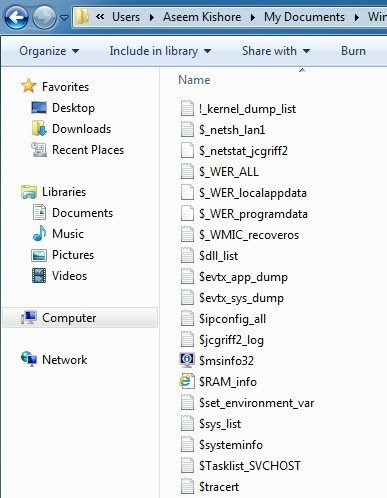Image resolution: width=387 pixels, height=498 pixels.
Task: Select the $_WMIC_recoveros file name
Action: coord(249,235)
